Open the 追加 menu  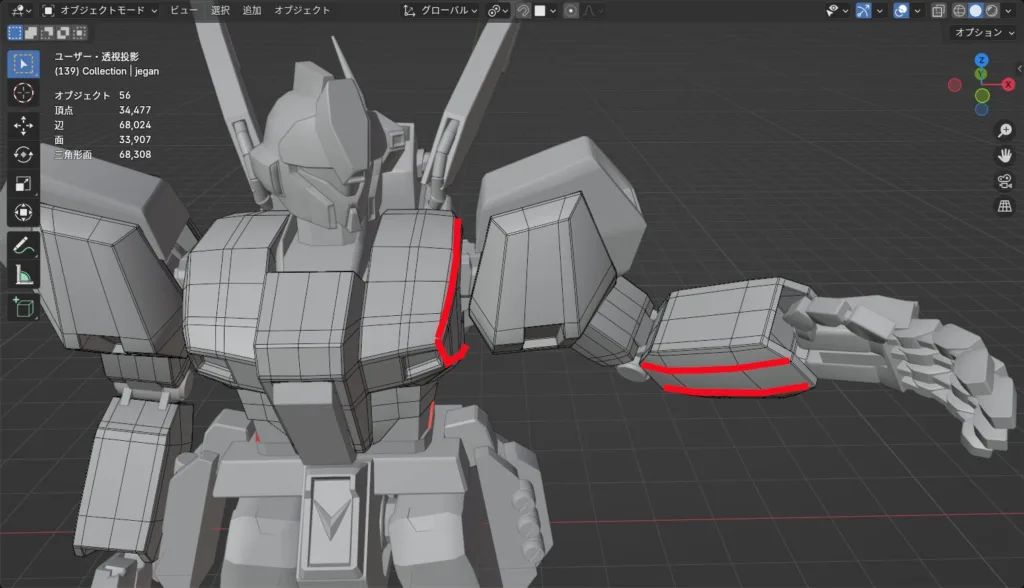pos(252,10)
